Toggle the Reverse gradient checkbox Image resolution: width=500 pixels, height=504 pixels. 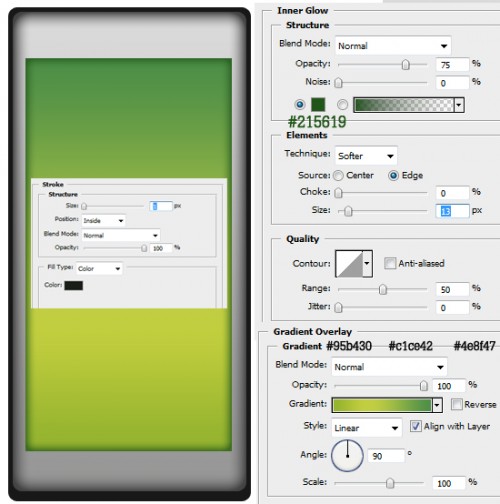coord(456,404)
